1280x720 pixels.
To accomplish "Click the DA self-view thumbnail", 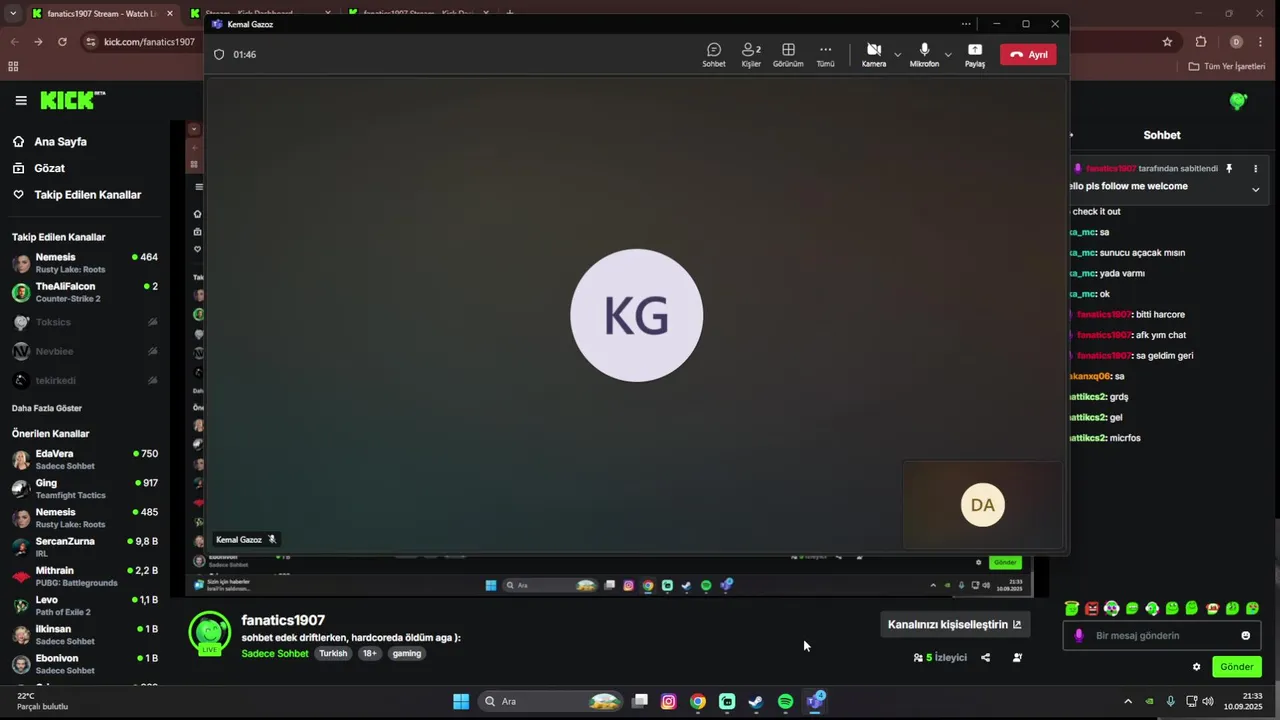I will coord(982,505).
